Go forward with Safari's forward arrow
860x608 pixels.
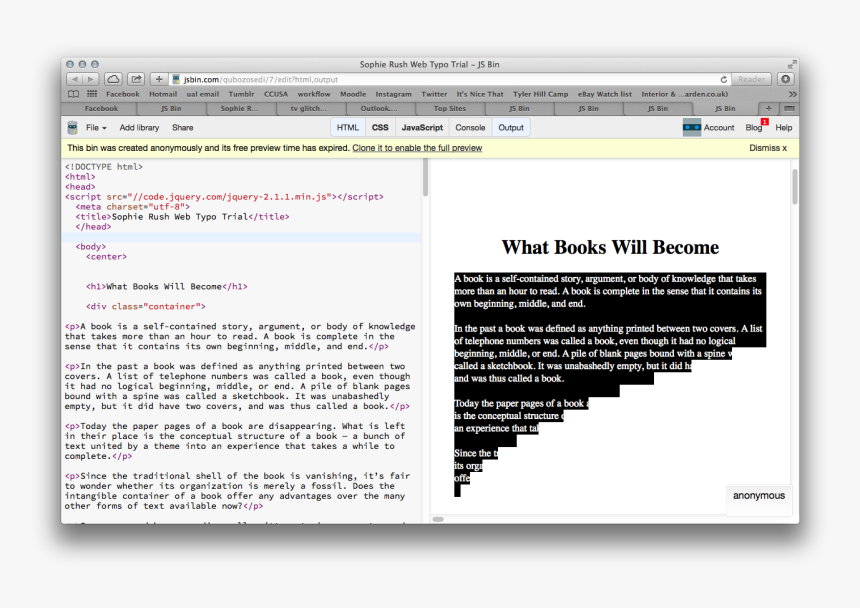coord(91,79)
